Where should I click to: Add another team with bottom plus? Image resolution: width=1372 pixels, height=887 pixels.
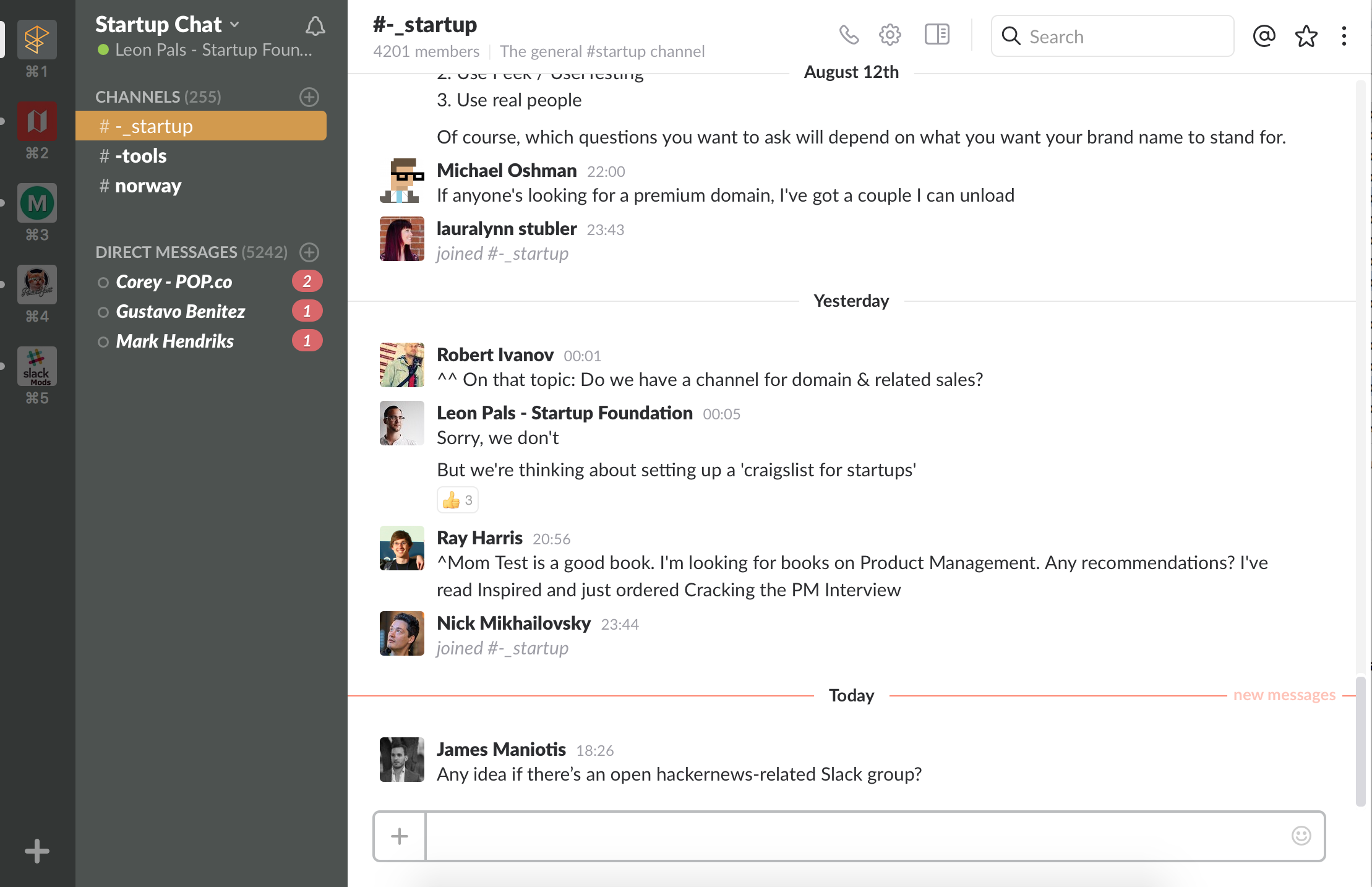[37, 851]
